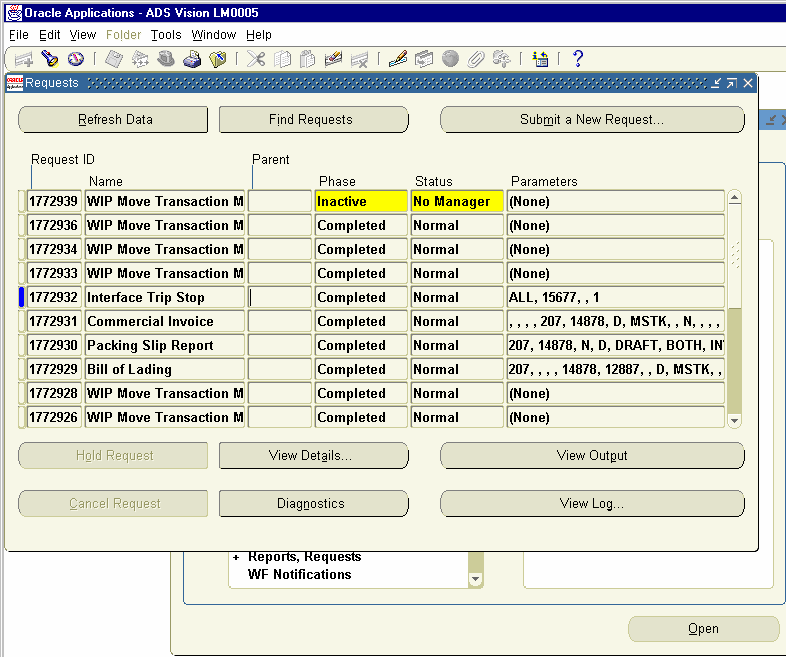Click the View Details button
786x657 pixels.
click(314, 456)
